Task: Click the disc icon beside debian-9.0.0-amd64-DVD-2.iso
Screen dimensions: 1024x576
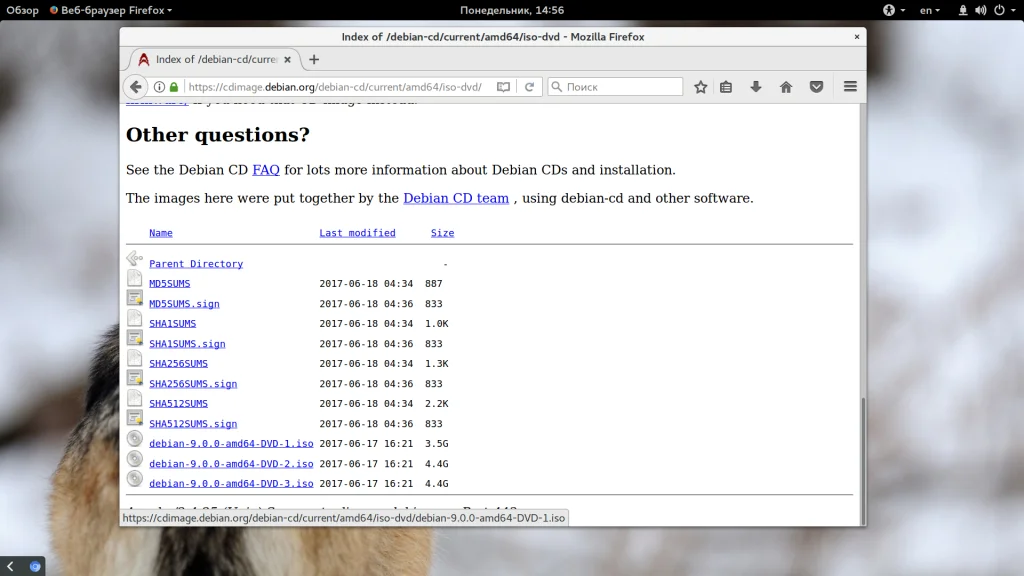Action: pos(135,459)
